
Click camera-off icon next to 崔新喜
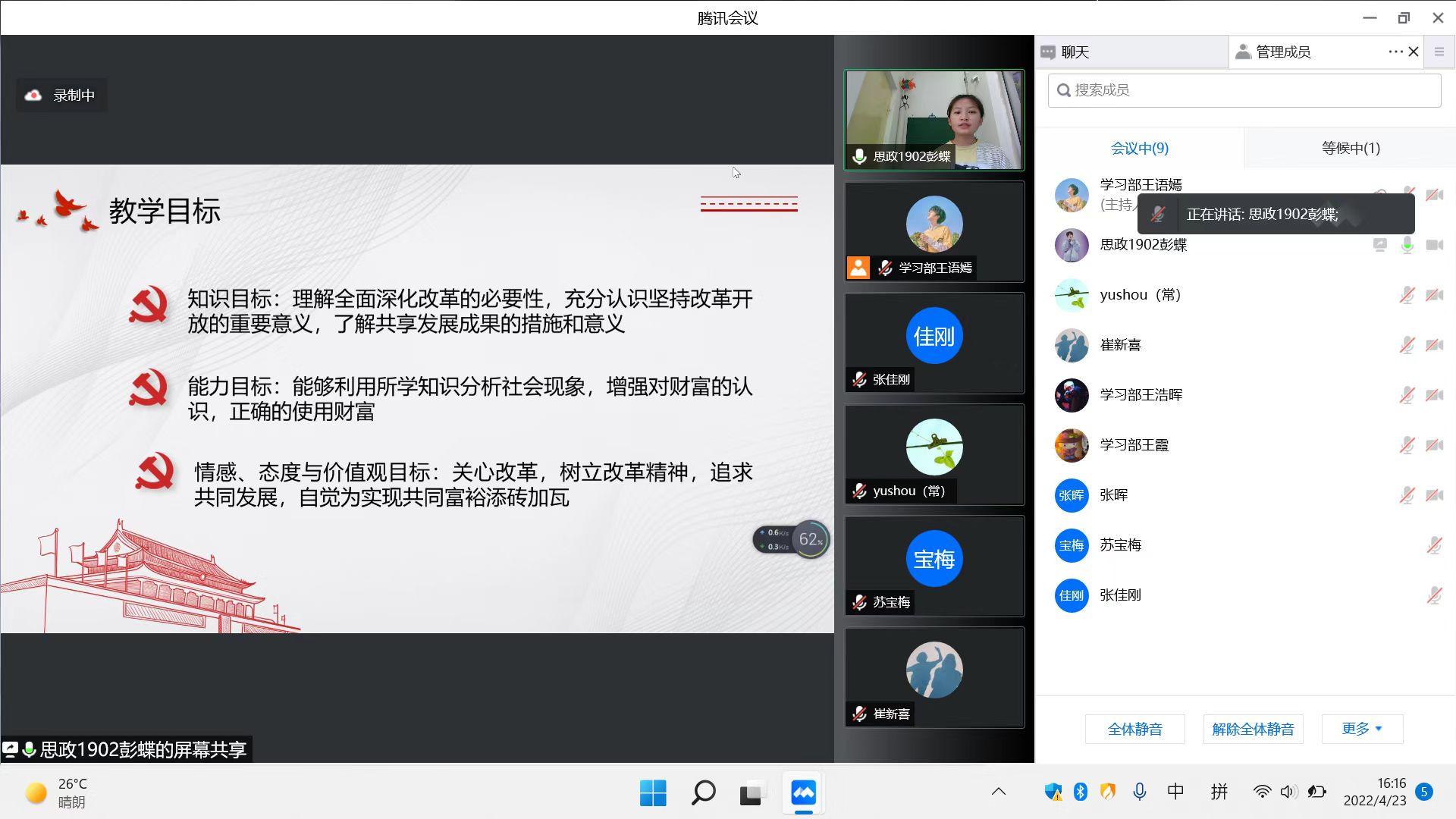pyautogui.click(x=1434, y=345)
